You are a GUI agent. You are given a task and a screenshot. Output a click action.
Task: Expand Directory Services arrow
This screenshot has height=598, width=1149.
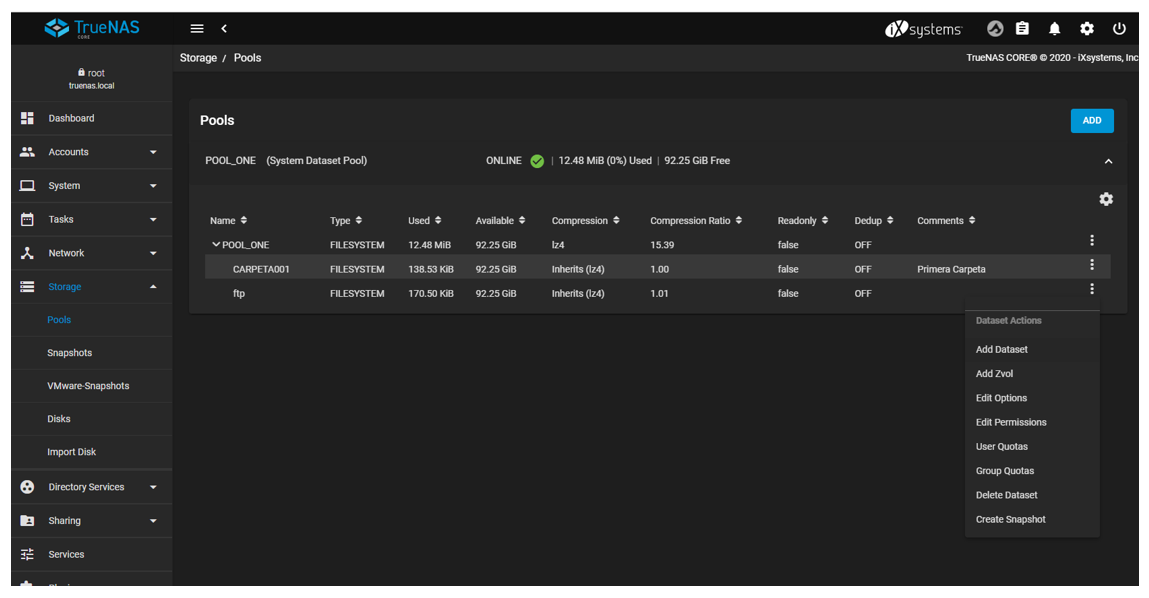(x=153, y=487)
